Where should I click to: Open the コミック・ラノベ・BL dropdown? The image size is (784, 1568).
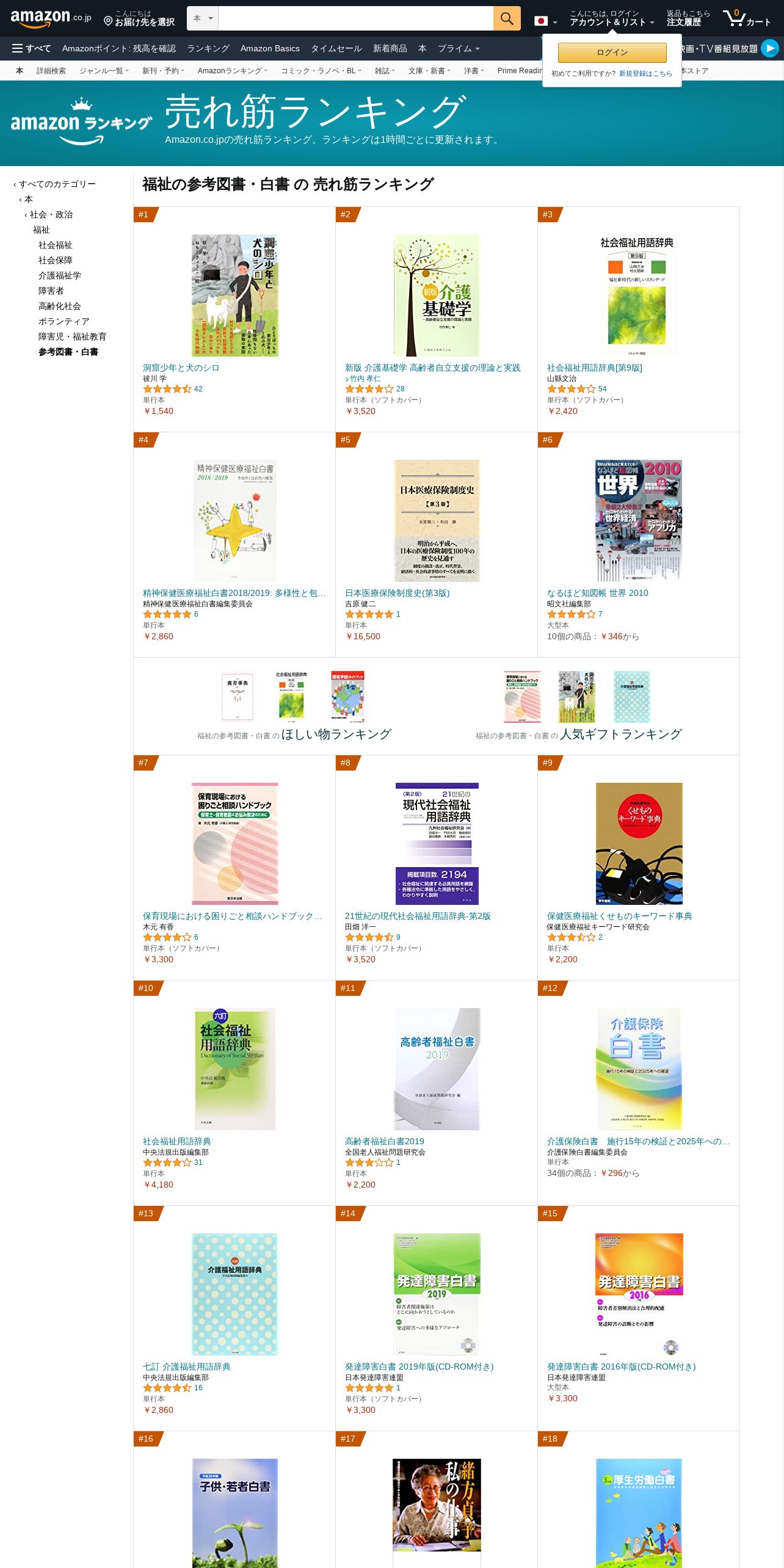(x=321, y=71)
